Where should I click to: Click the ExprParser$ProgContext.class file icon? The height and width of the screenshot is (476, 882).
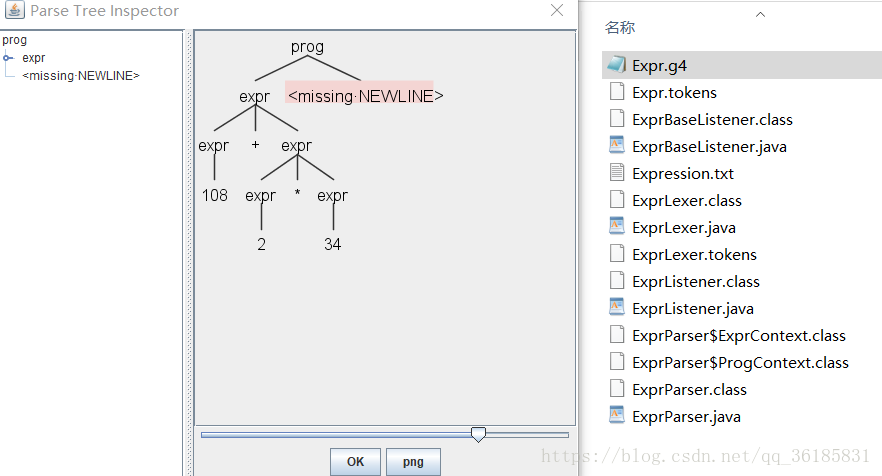[x=617, y=362]
